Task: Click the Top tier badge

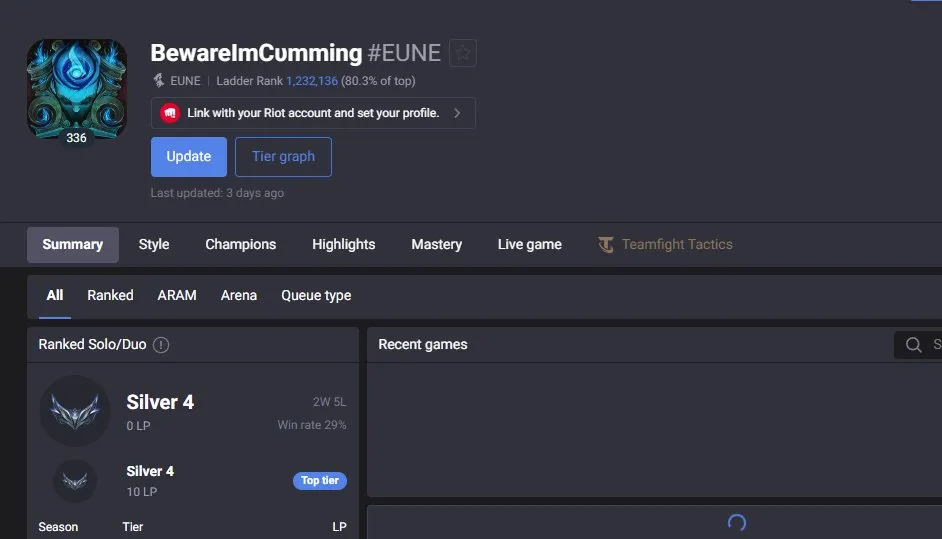Action: (320, 481)
